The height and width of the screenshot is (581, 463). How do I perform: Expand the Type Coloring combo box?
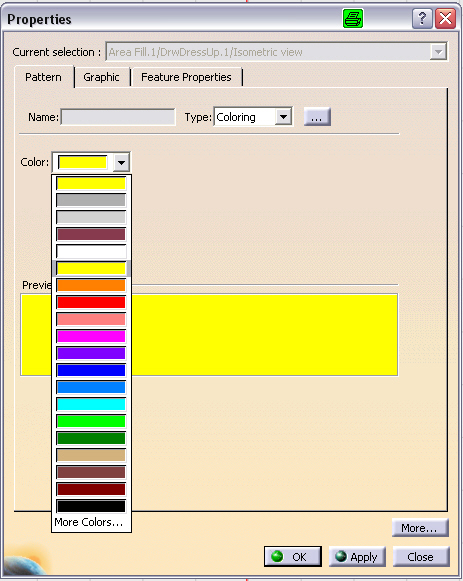pyautogui.click(x=283, y=117)
